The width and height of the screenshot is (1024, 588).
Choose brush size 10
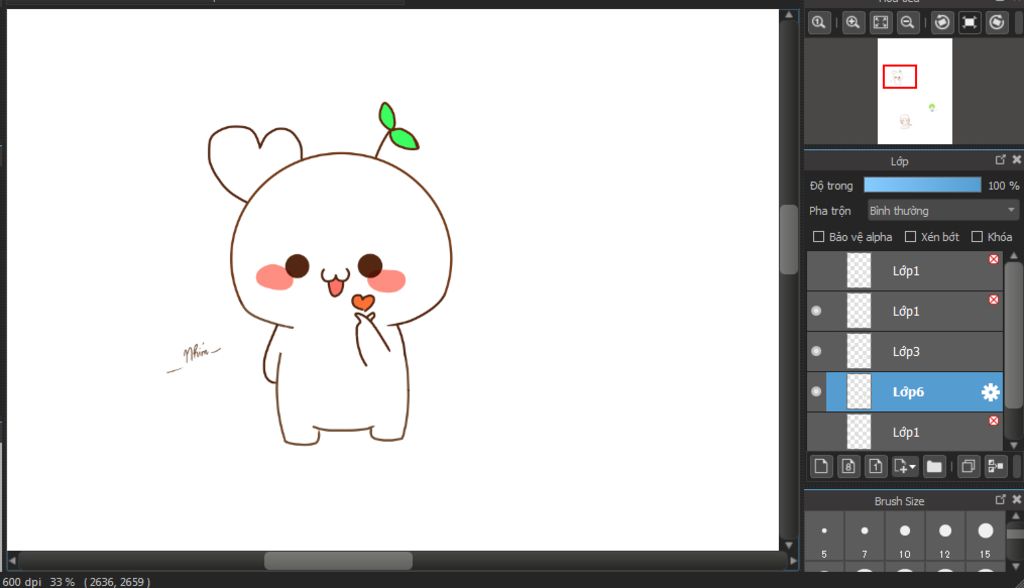coord(904,538)
